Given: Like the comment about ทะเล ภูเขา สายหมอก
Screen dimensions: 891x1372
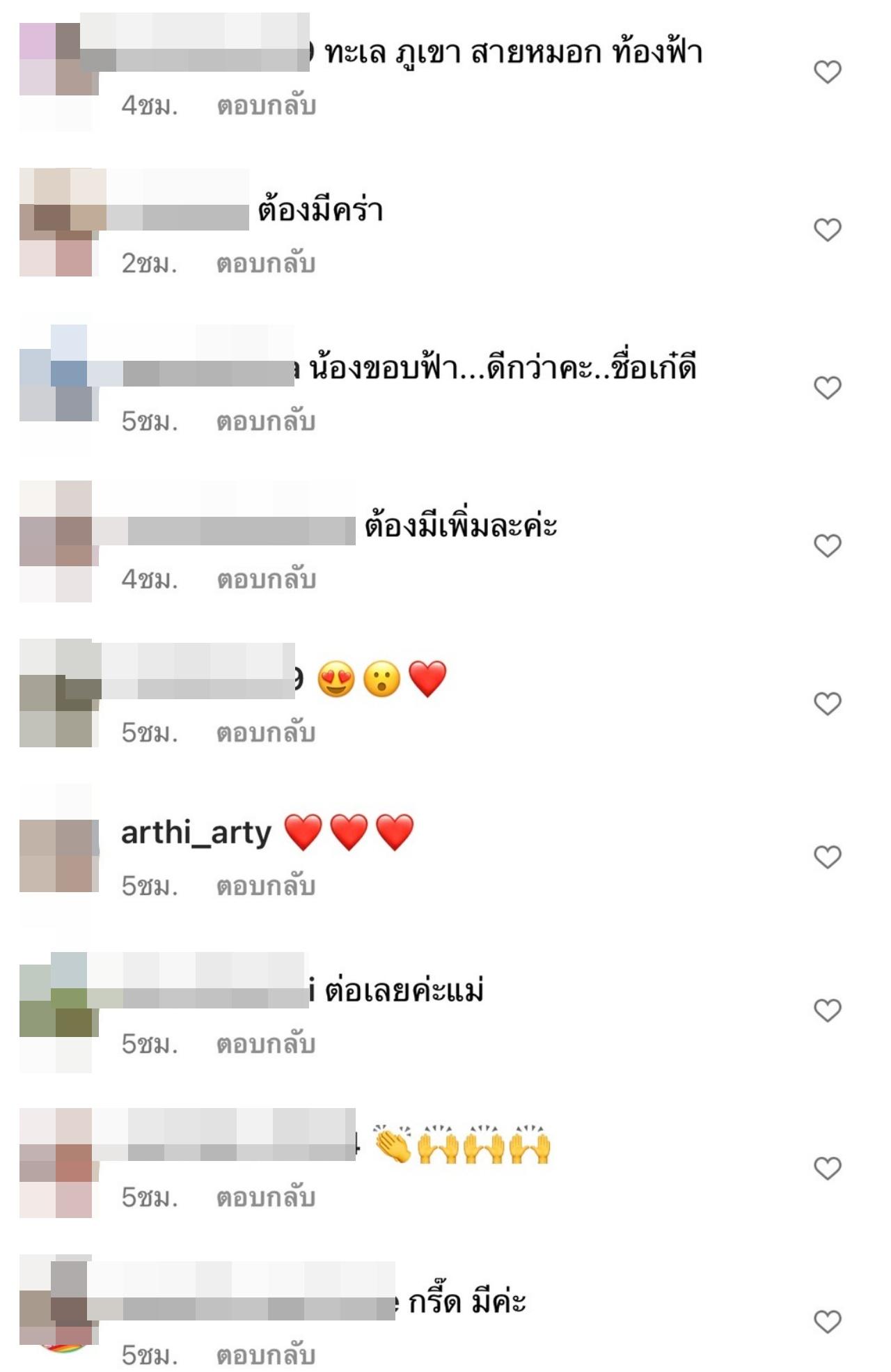Looking at the screenshot, I should point(828,71).
